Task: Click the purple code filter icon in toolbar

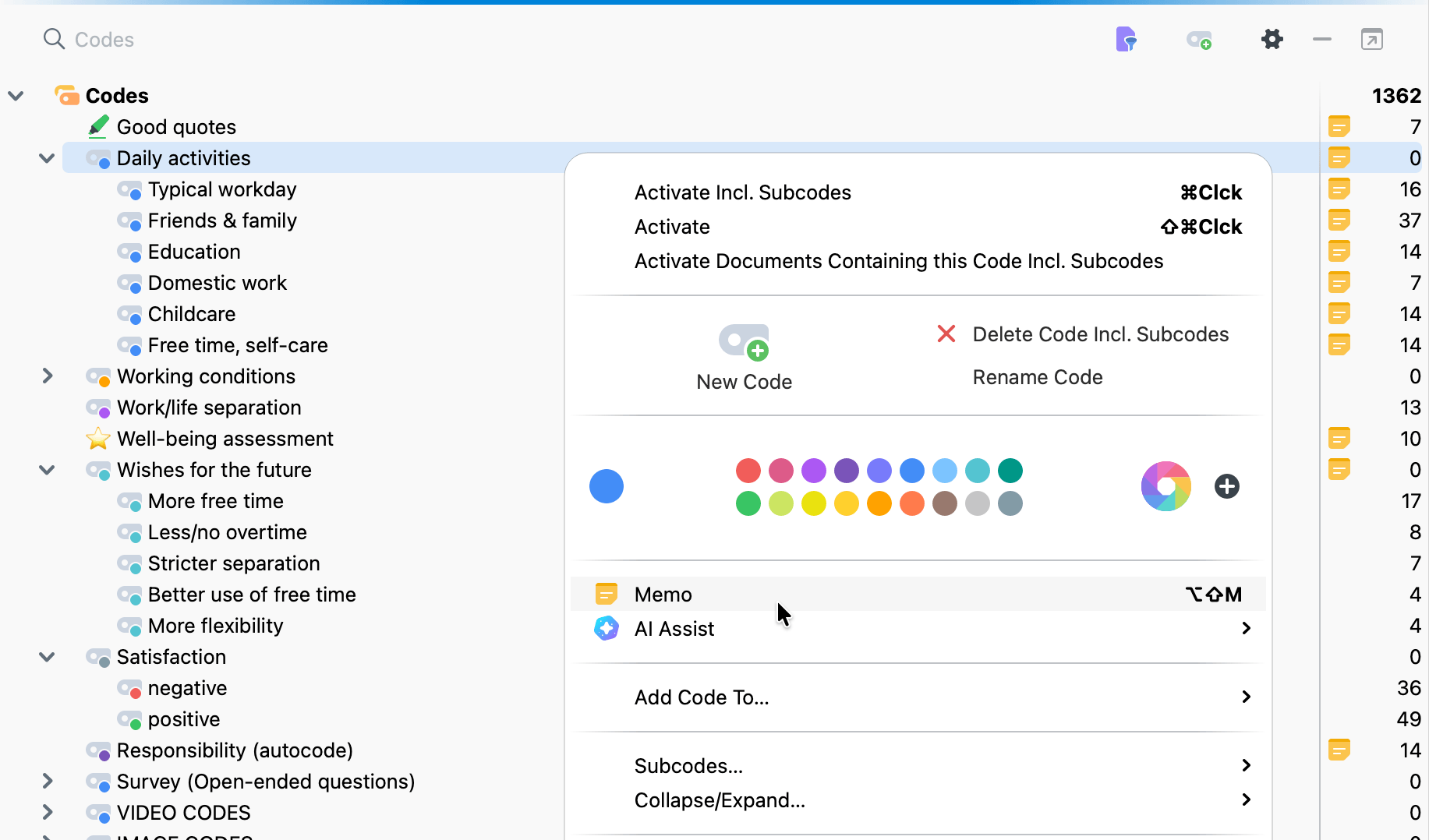Action: pyautogui.click(x=1126, y=39)
